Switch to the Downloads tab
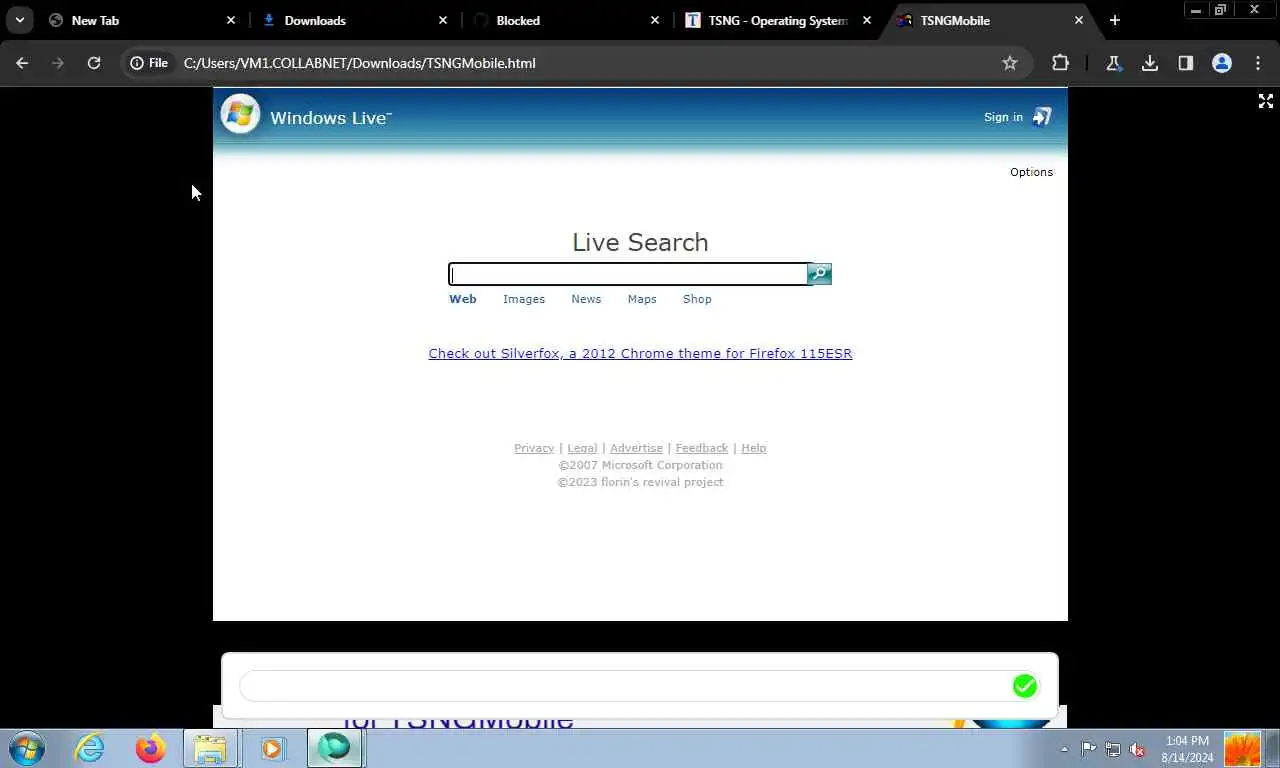The height and width of the screenshot is (768, 1280). click(351, 20)
